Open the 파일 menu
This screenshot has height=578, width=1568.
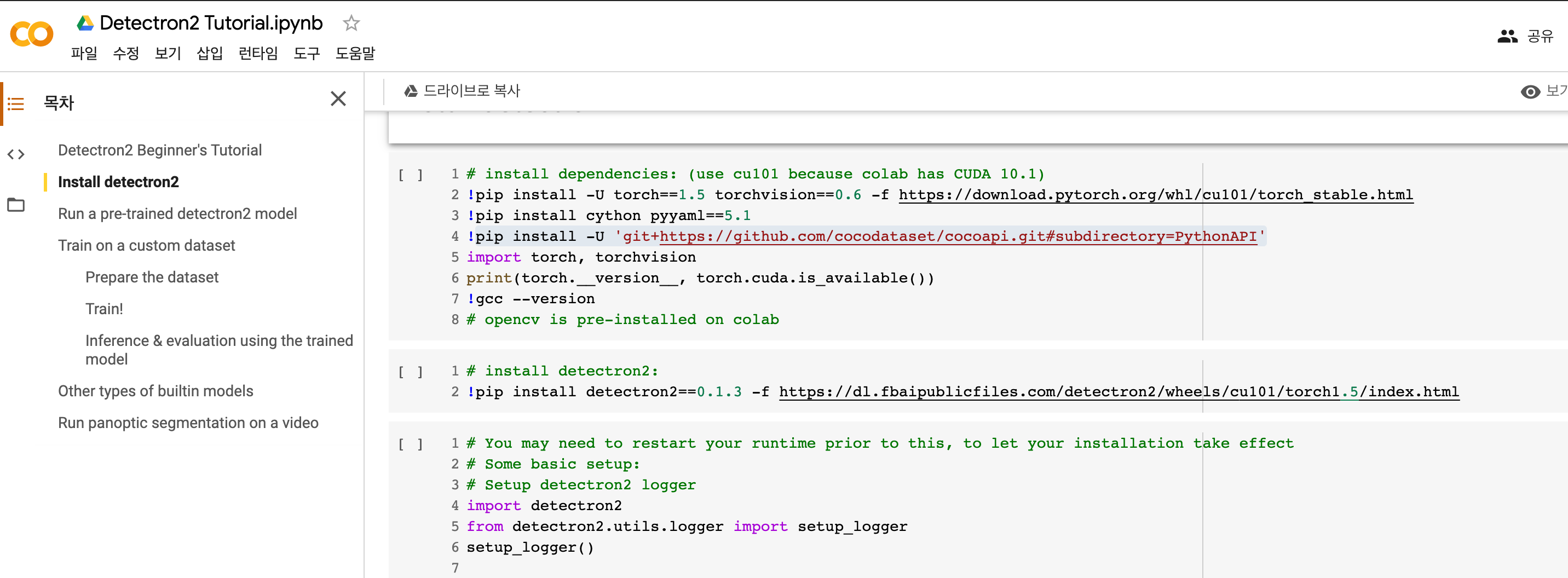point(84,54)
